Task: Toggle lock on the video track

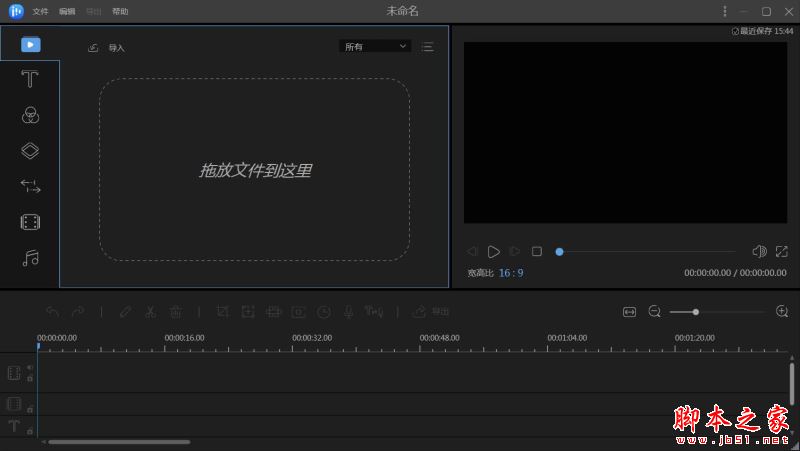Action: click(30, 378)
